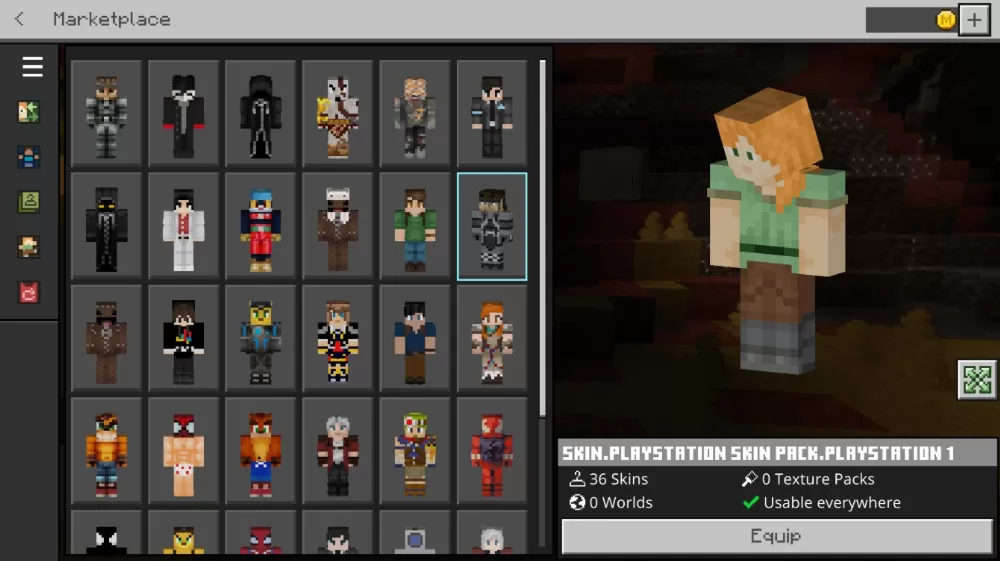Select the red armored robot skin
Screen dimensions: 1000x561
click(x=492, y=451)
